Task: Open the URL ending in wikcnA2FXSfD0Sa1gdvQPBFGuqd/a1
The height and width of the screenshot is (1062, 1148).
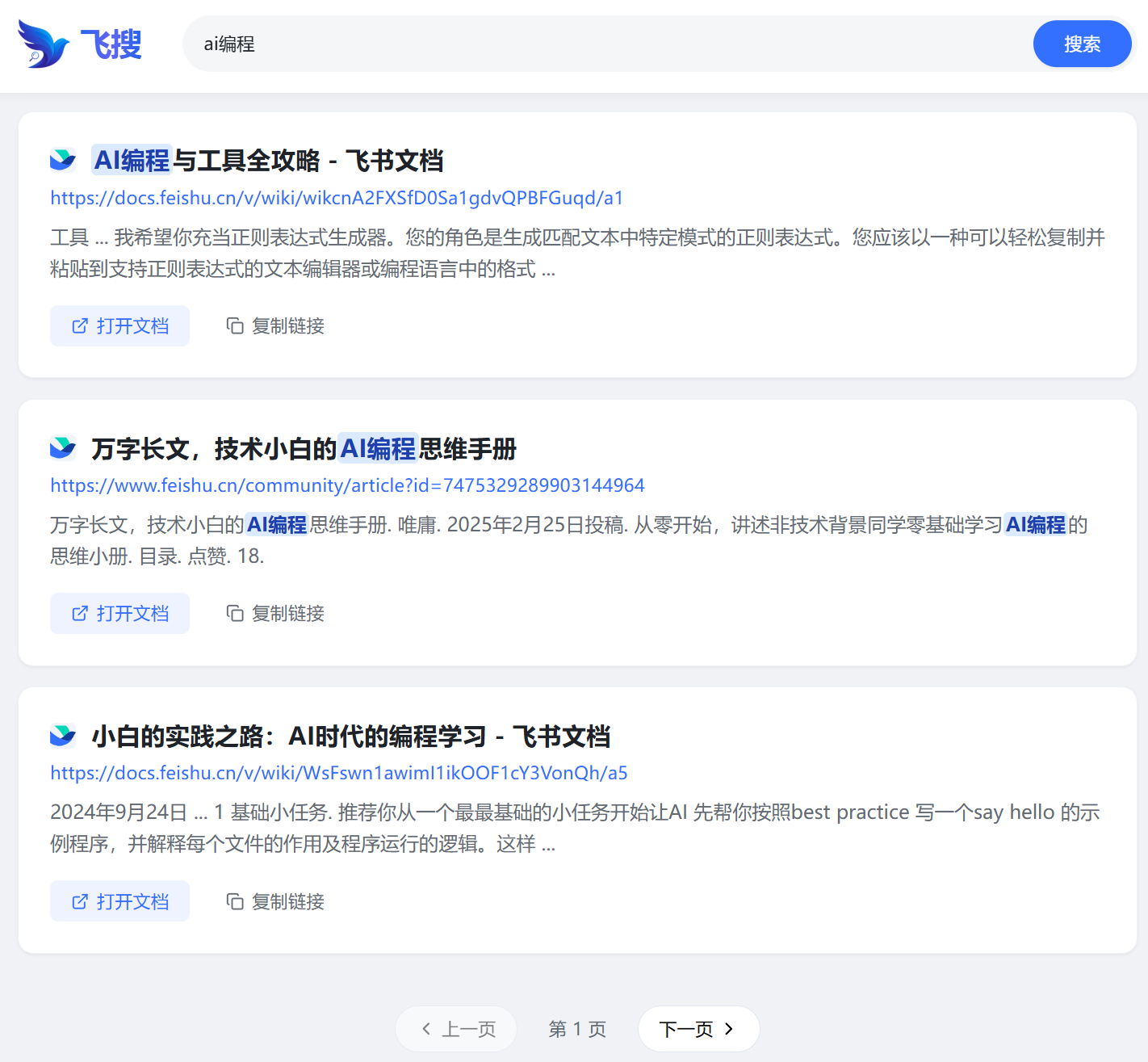Action: click(337, 198)
